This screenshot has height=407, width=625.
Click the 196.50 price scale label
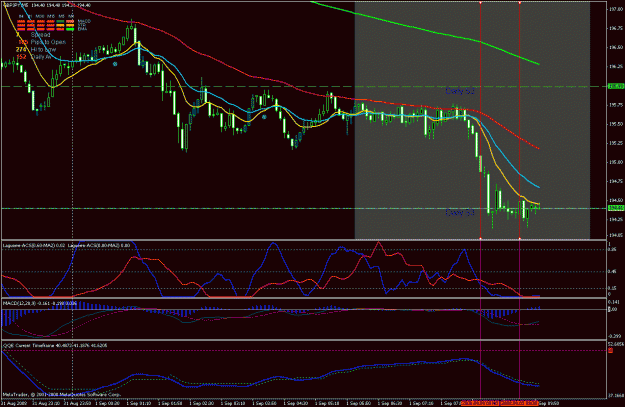[x=616, y=47]
